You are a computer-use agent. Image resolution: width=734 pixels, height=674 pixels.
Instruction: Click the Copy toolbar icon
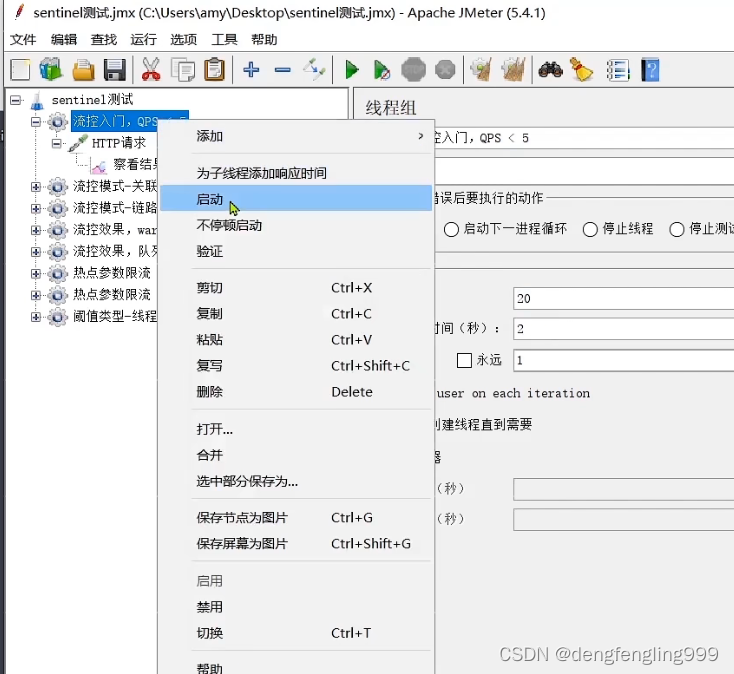coord(183,71)
